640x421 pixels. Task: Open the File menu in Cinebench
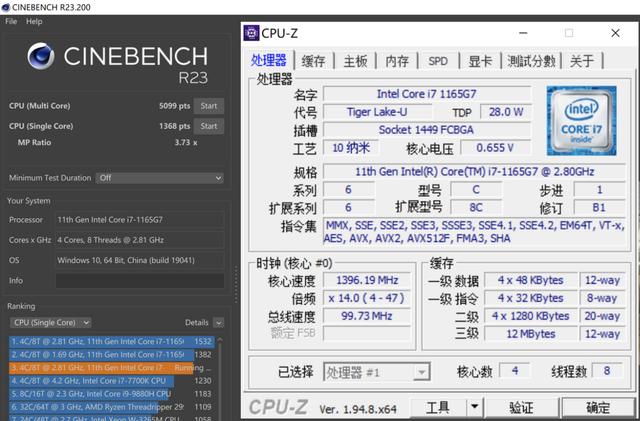[11, 22]
